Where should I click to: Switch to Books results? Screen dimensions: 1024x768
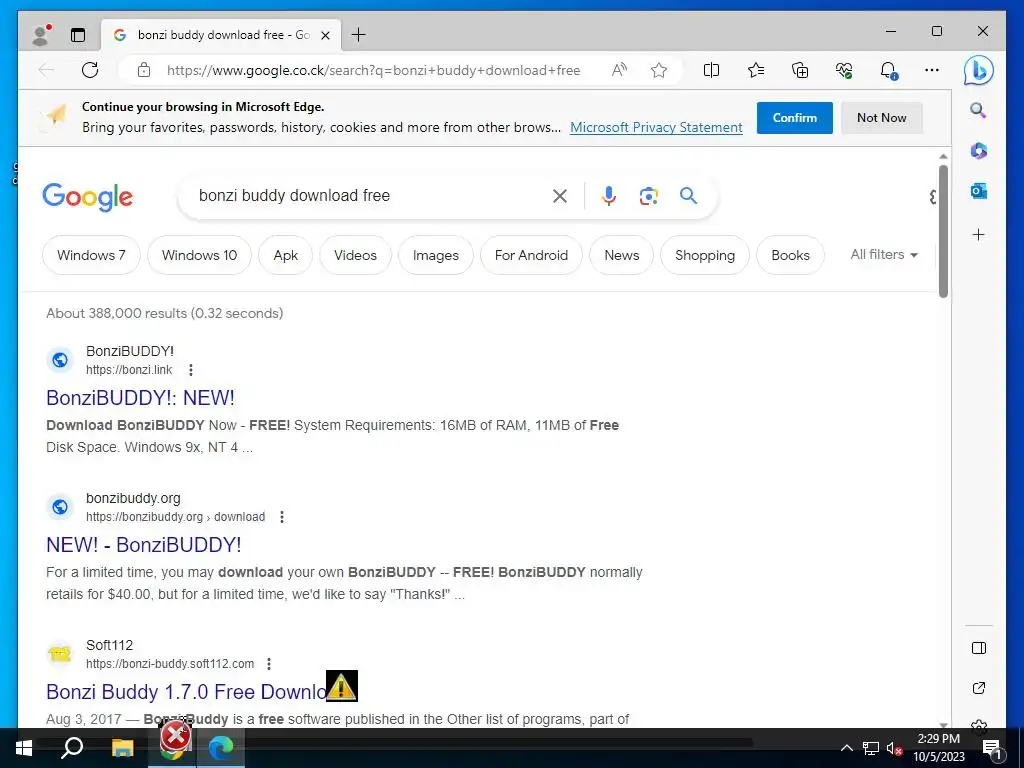click(x=790, y=255)
